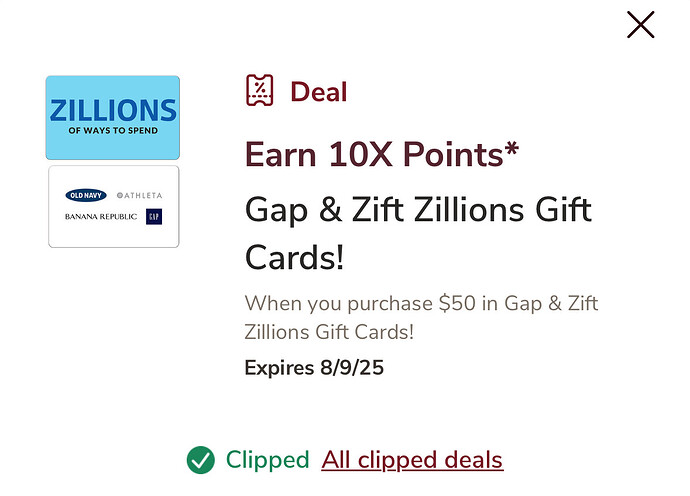This screenshot has width=690, height=496.
Task: Click the Gap brands gift card image
Action: coord(114,206)
